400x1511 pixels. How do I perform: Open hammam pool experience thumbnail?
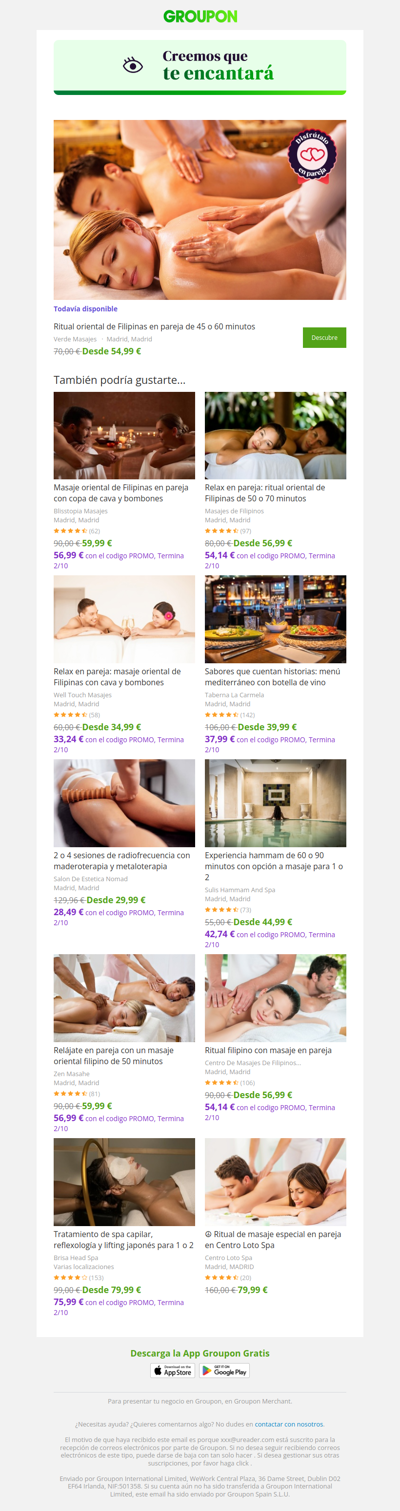pos(276,803)
